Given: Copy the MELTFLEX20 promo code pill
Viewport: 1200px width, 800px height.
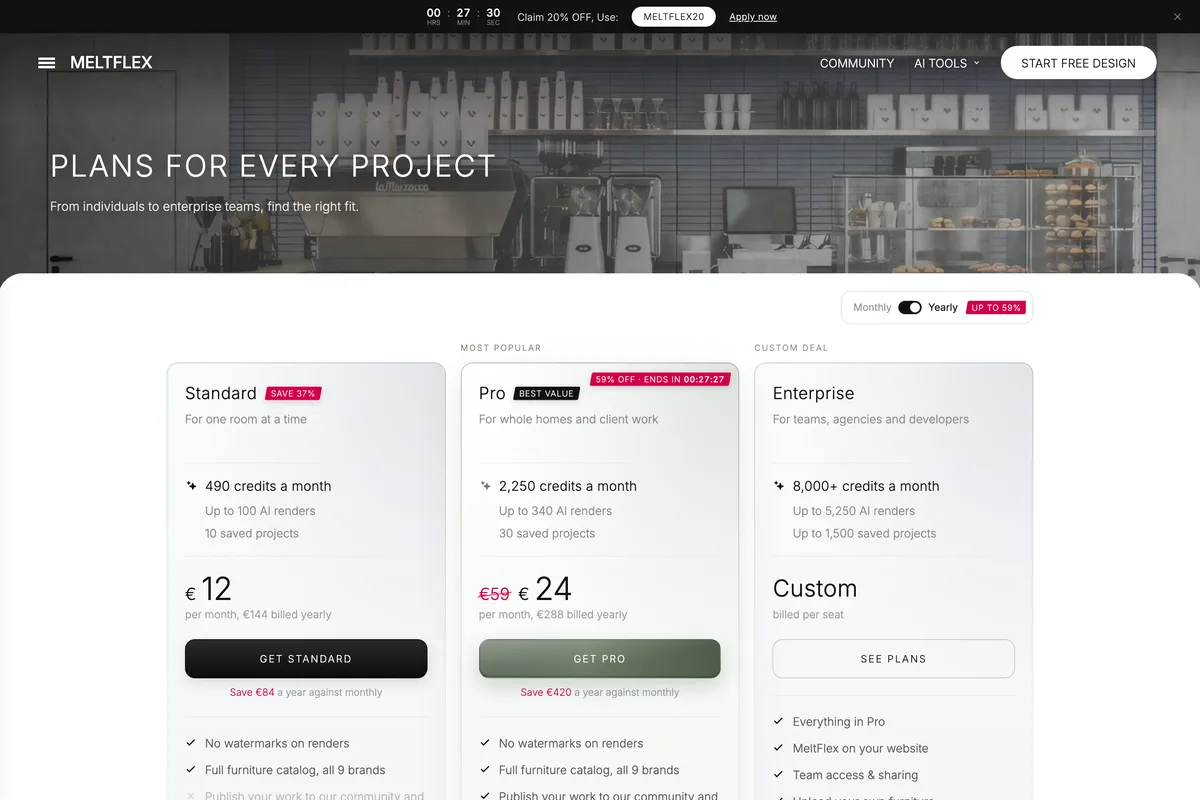Looking at the screenshot, I should pos(674,17).
